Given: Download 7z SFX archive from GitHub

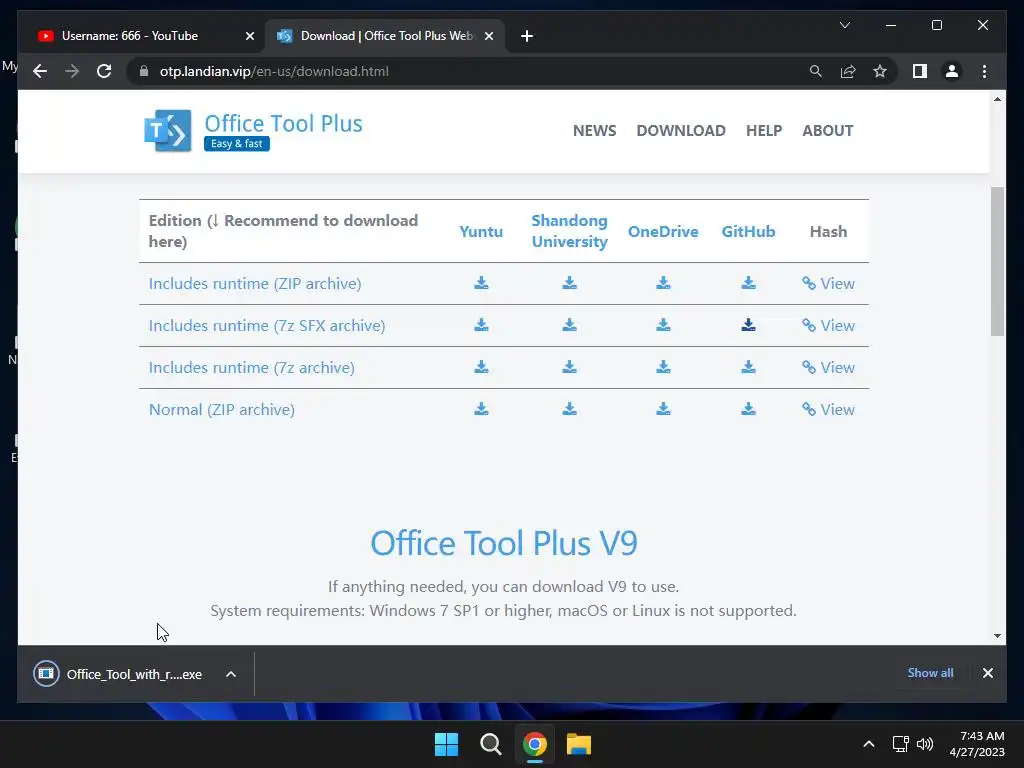Looking at the screenshot, I should (x=748, y=325).
